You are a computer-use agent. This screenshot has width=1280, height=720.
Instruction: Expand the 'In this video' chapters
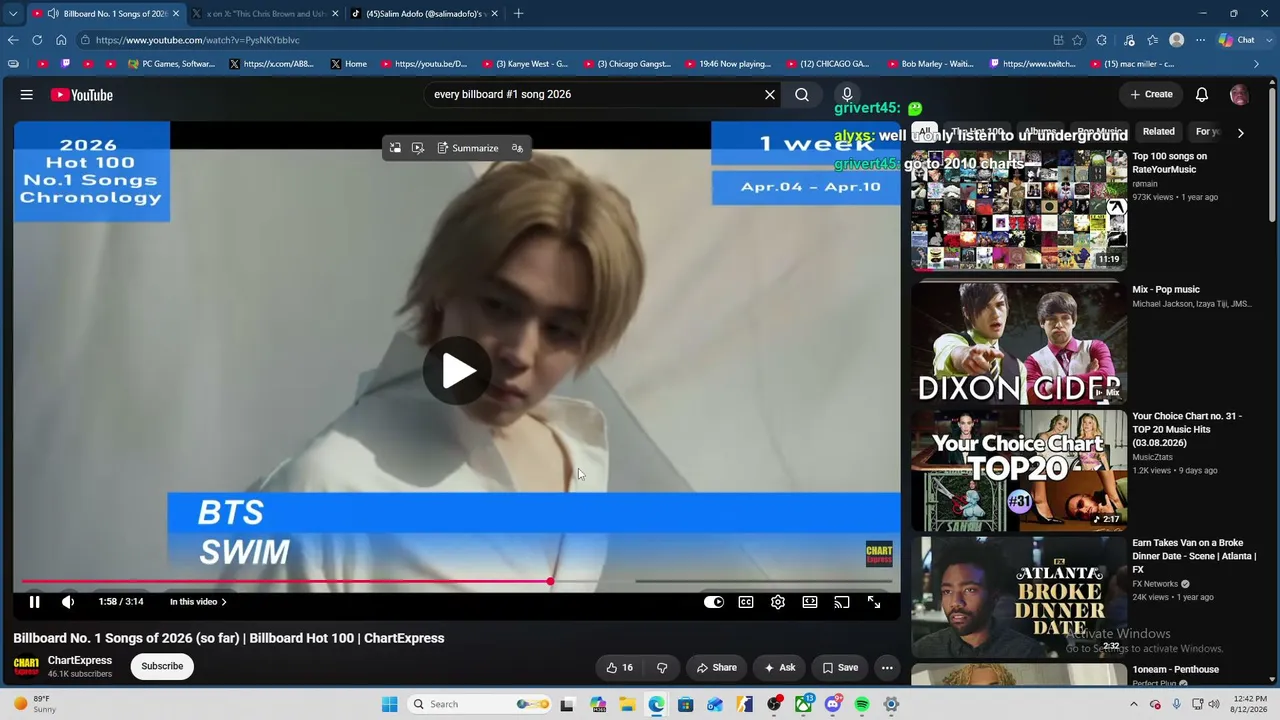point(198,602)
